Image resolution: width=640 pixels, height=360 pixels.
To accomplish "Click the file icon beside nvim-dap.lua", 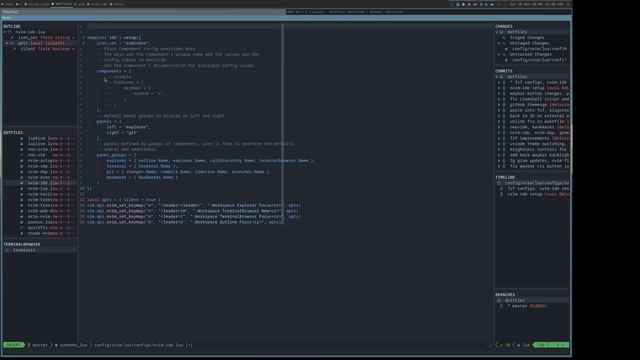I will [22, 172].
